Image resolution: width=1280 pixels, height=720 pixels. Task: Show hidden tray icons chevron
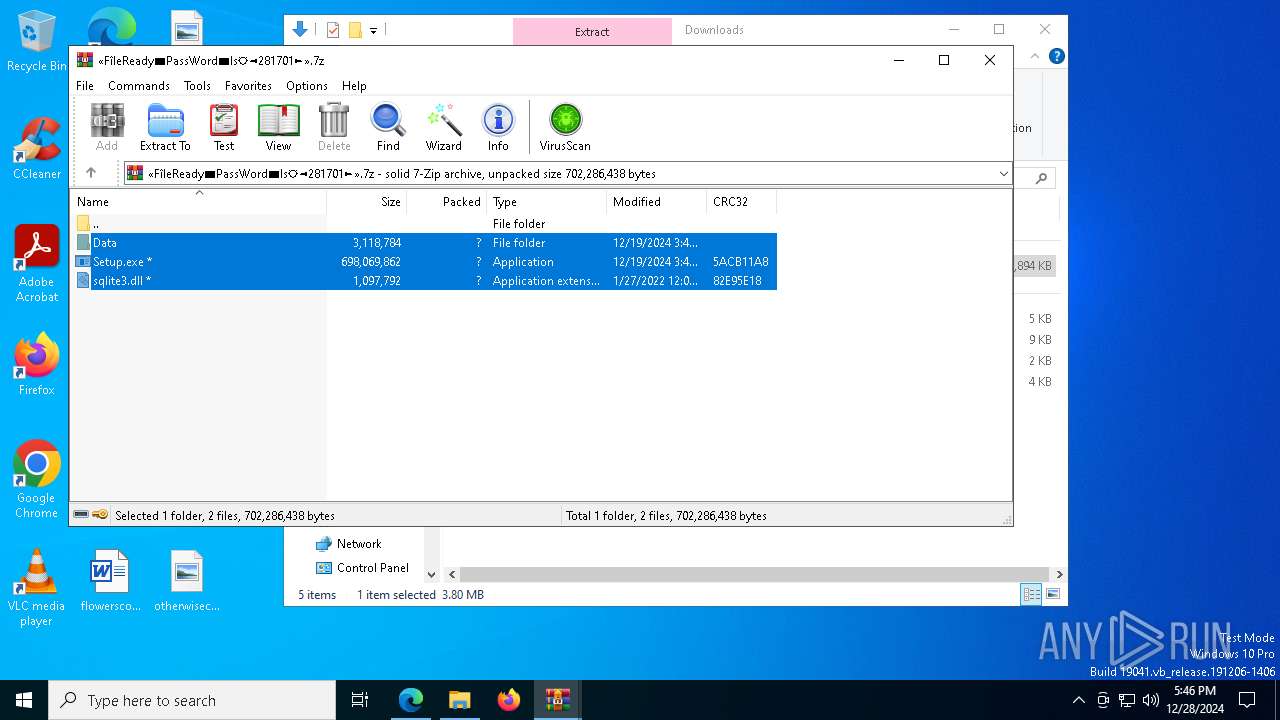(1078, 700)
